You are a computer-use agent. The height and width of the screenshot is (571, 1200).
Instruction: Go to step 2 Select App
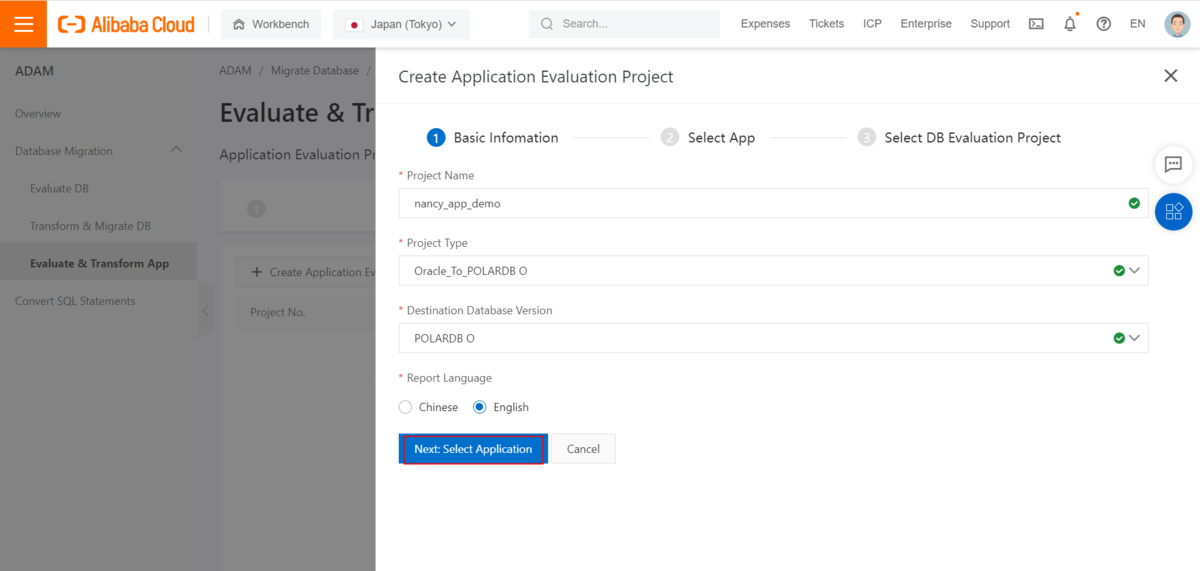pos(708,138)
